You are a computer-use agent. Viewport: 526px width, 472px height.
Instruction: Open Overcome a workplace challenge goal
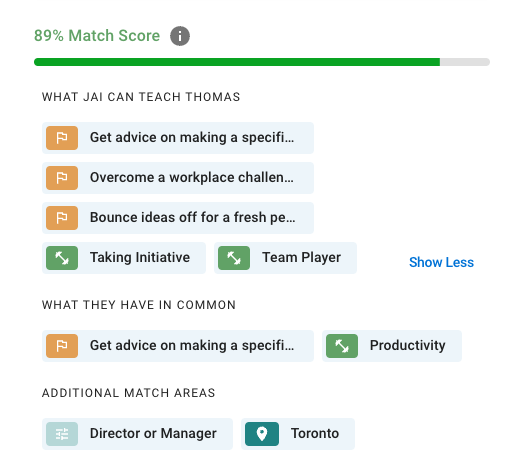pyautogui.click(x=178, y=178)
